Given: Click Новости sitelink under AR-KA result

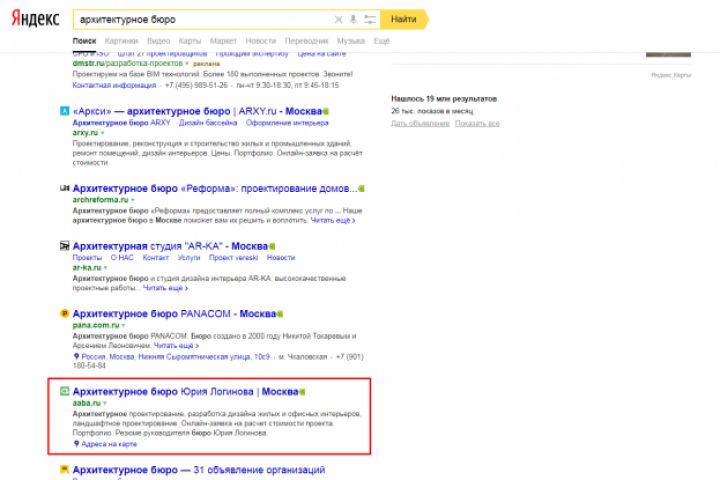Looking at the screenshot, I should pyautogui.click(x=281, y=258).
